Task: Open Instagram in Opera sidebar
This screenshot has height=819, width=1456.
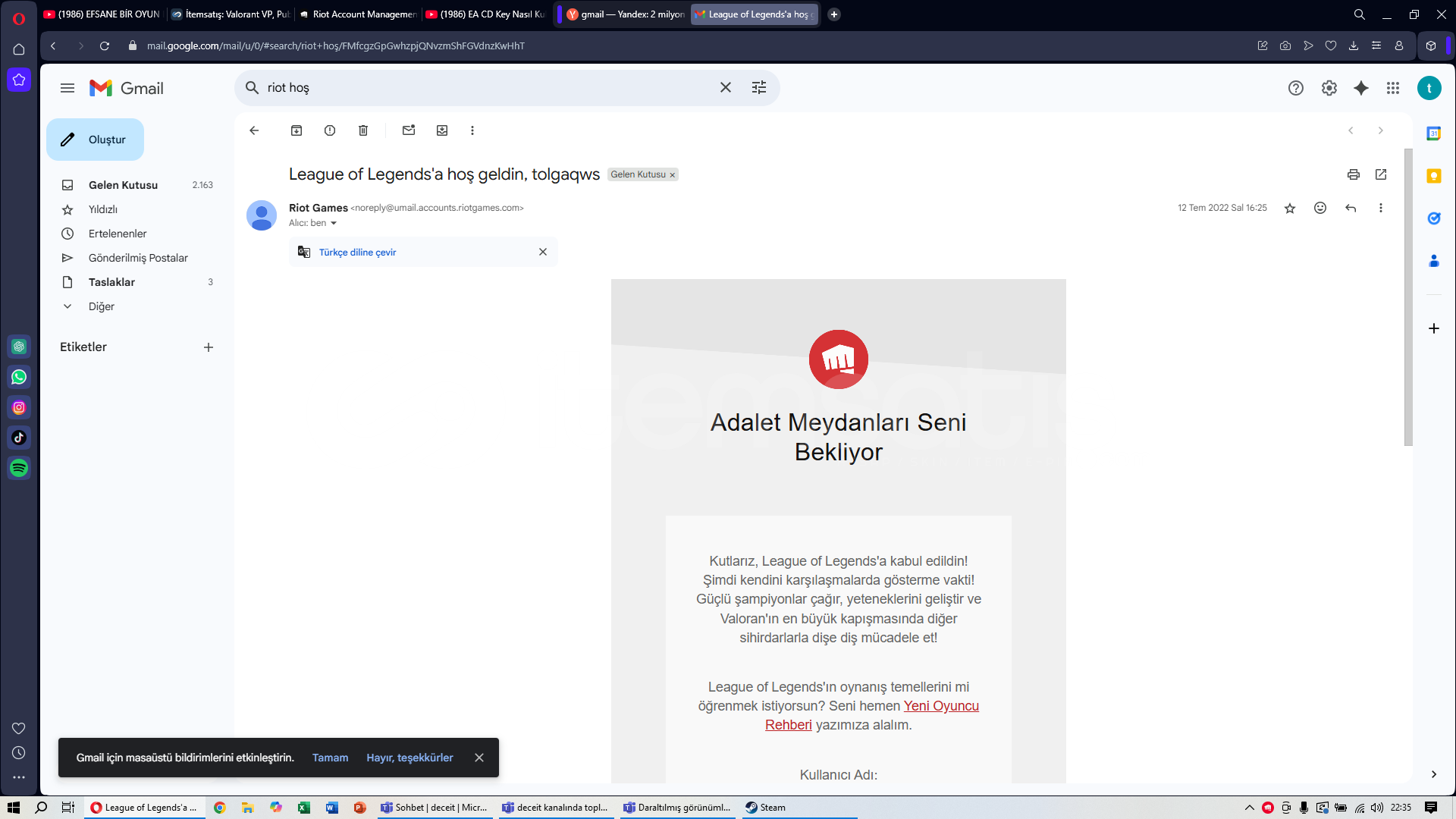Action: click(x=19, y=407)
